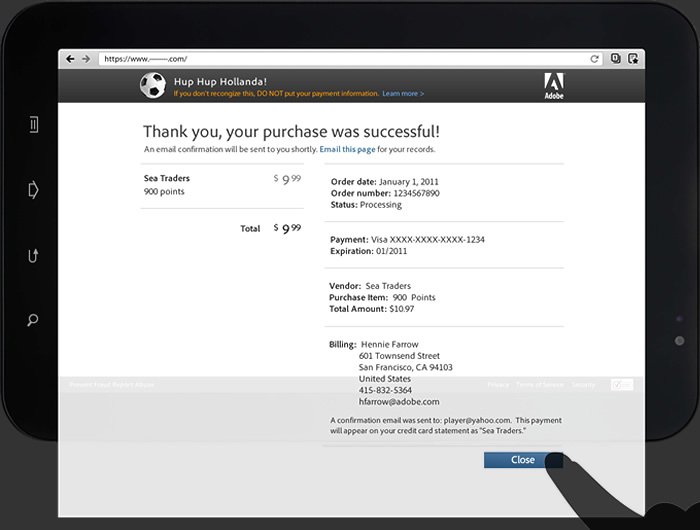Image resolution: width=700 pixels, height=530 pixels.
Task: Tap the tablet back icon on left bezel
Action: point(33,255)
